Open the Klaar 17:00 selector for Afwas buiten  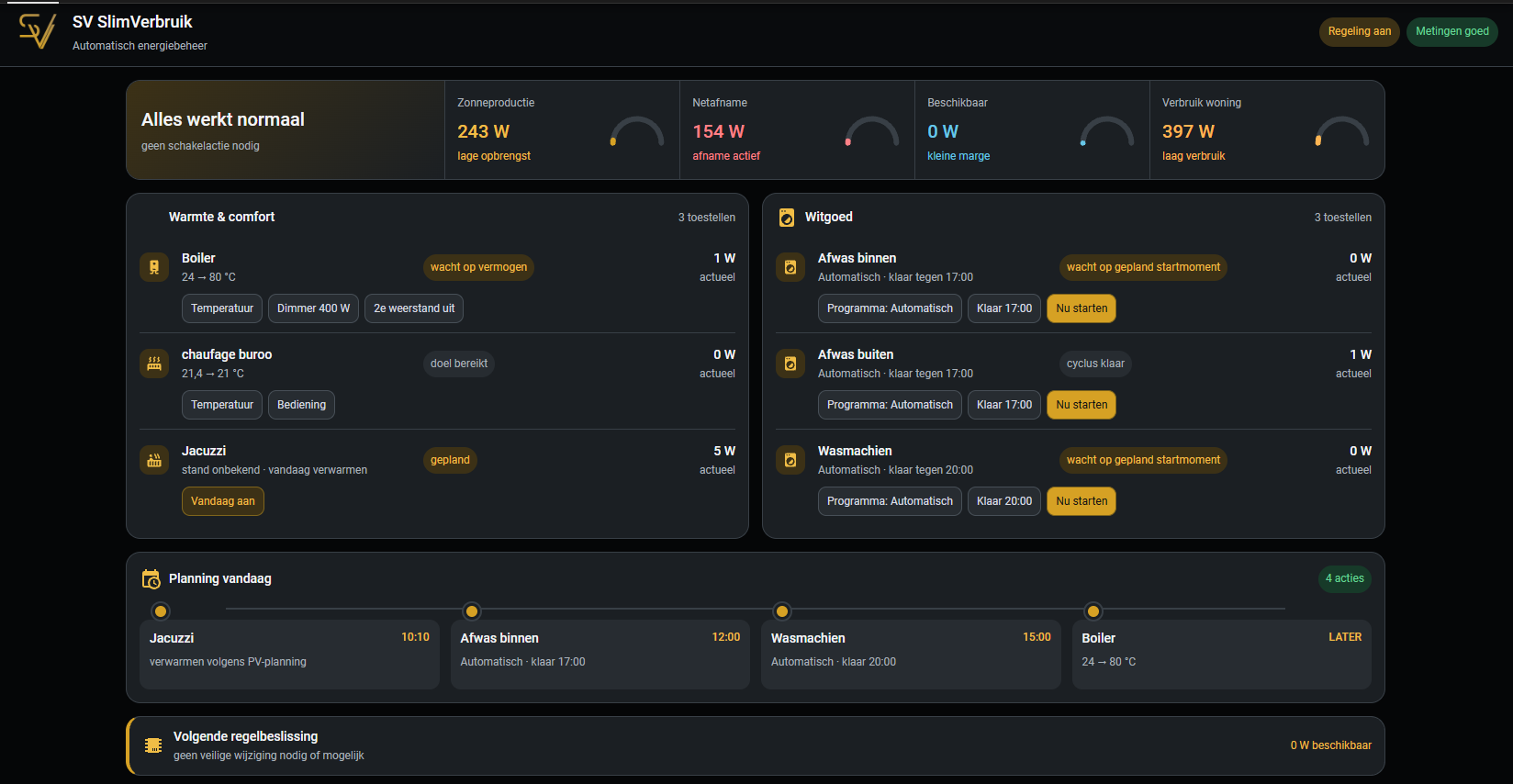pyautogui.click(x=1004, y=405)
